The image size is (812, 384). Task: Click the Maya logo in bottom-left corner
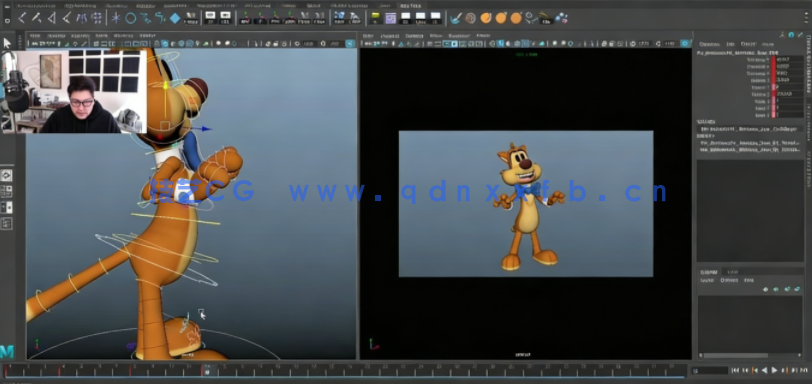point(7,351)
